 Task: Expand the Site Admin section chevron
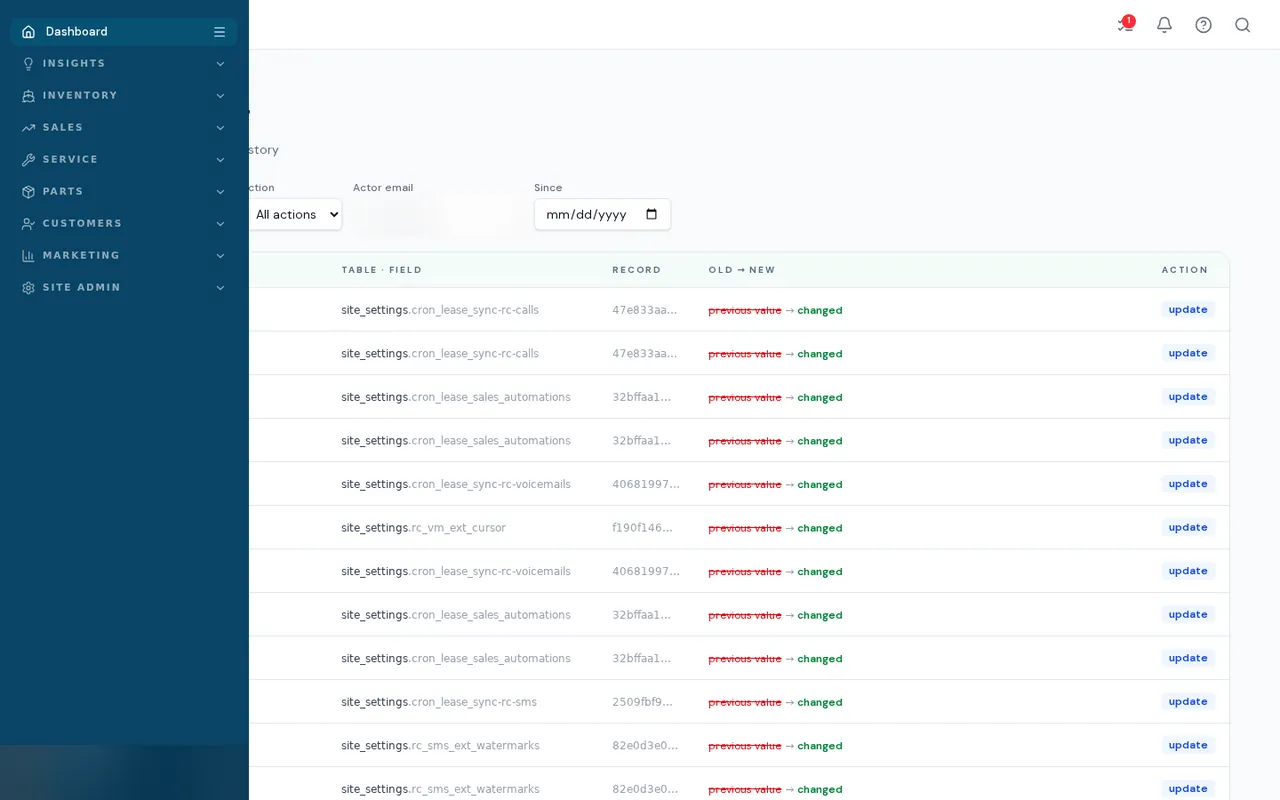coord(220,288)
